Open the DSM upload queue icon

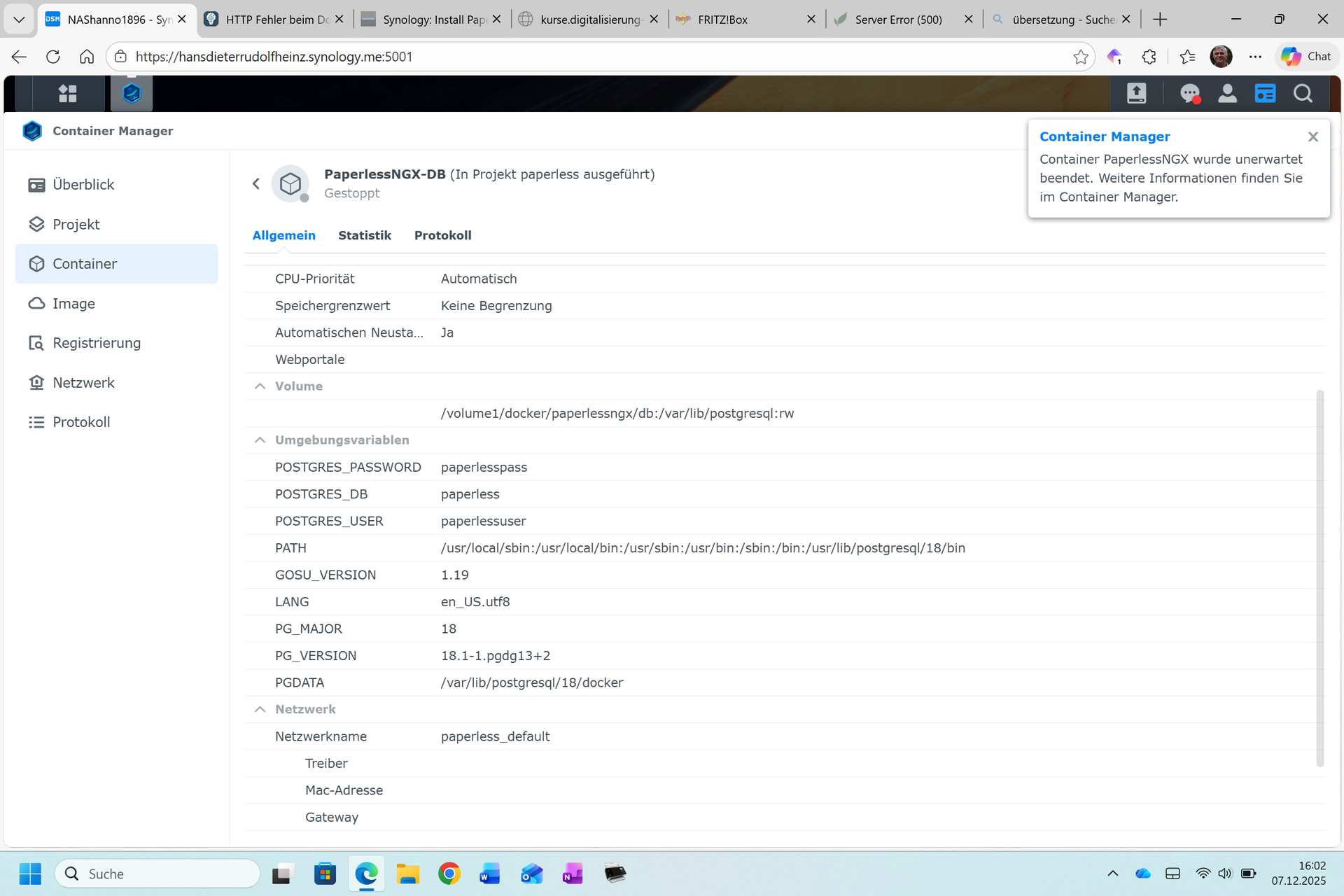click(1136, 93)
